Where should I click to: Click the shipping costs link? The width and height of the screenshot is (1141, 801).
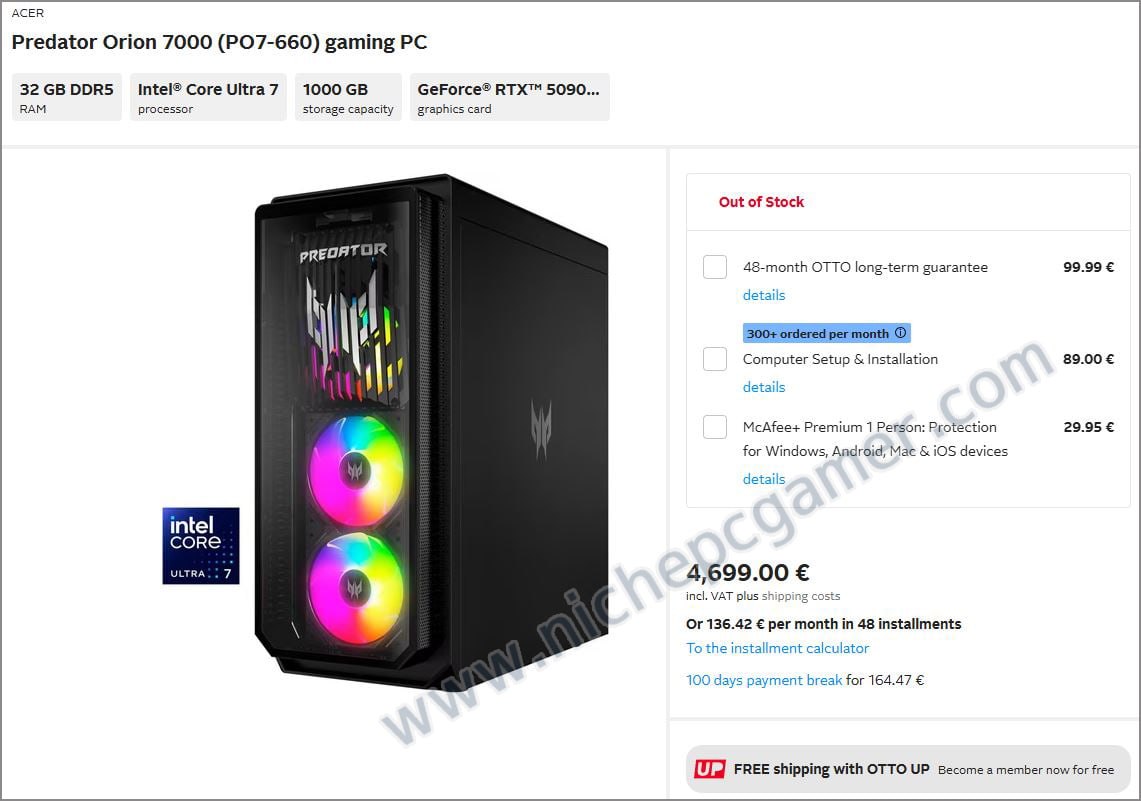point(801,596)
